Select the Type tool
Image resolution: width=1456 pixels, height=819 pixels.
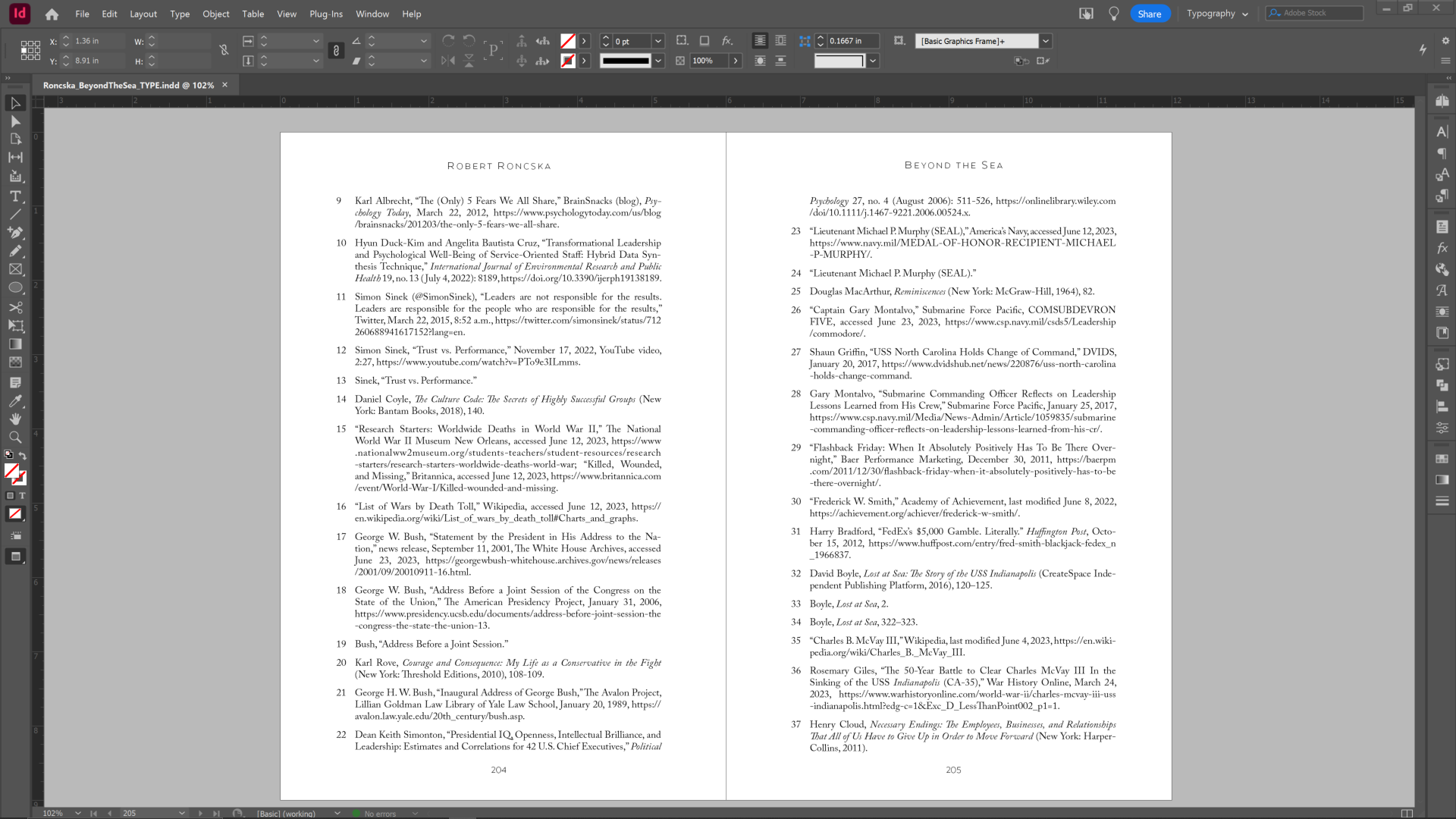[15, 196]
